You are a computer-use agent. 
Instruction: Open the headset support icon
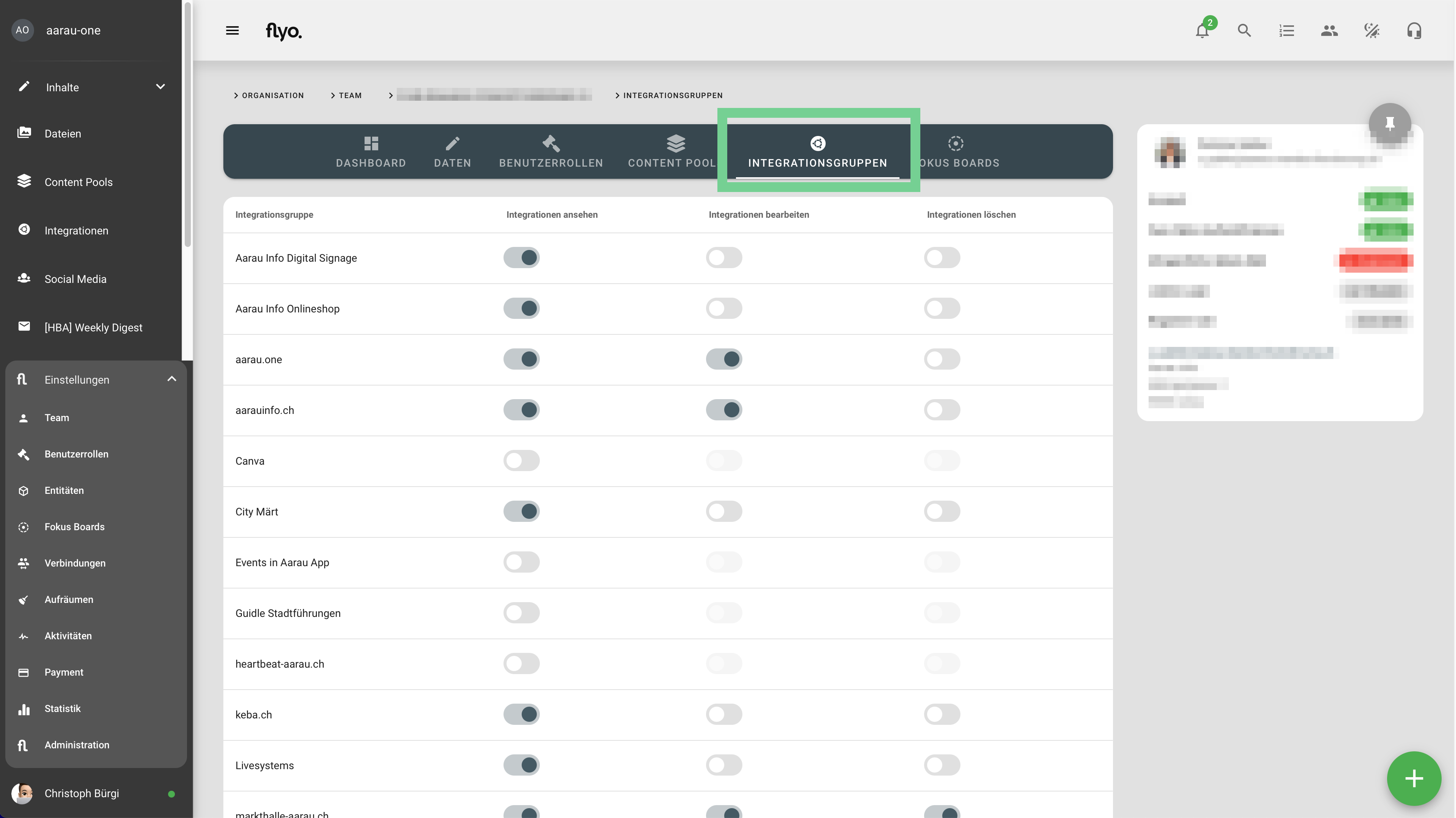[x=1414, y=31]
